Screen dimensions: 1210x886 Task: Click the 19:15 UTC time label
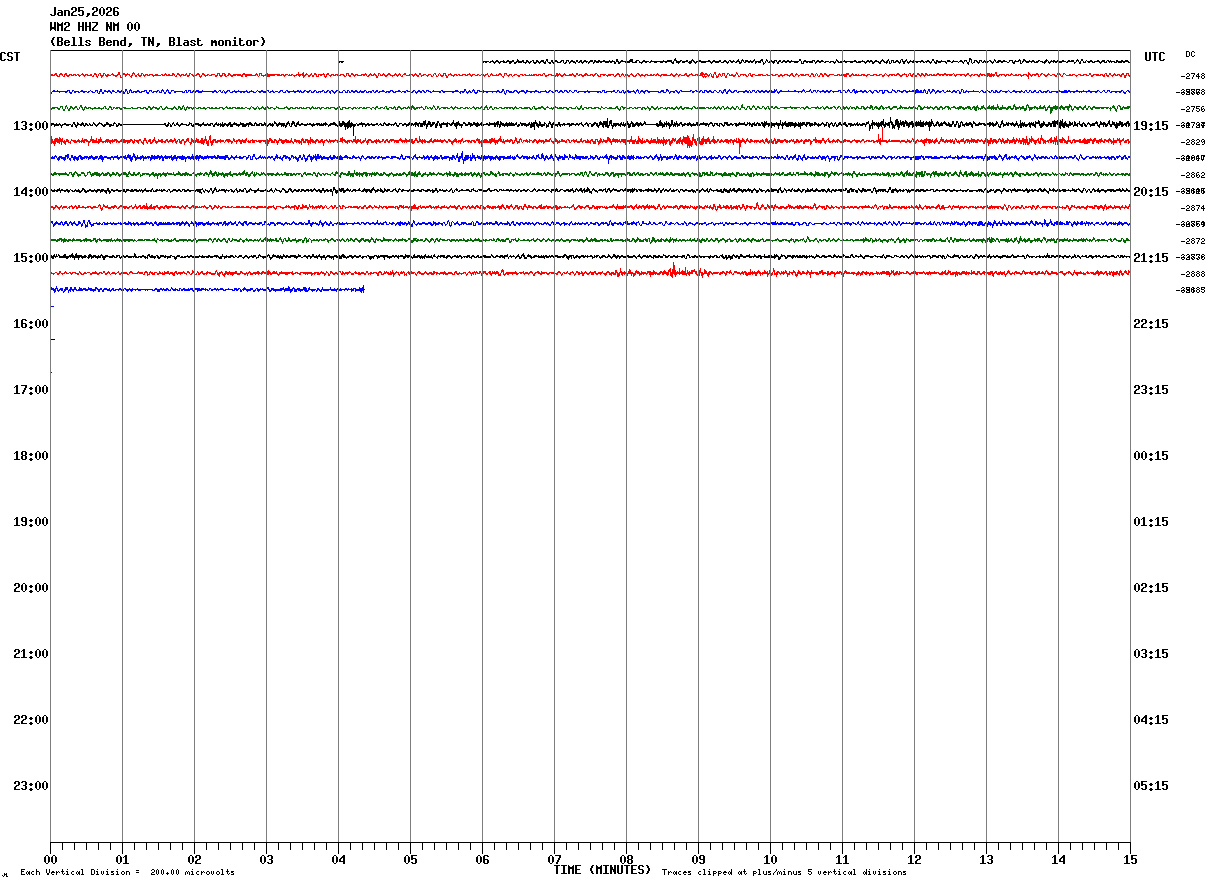coord(1151,126)
